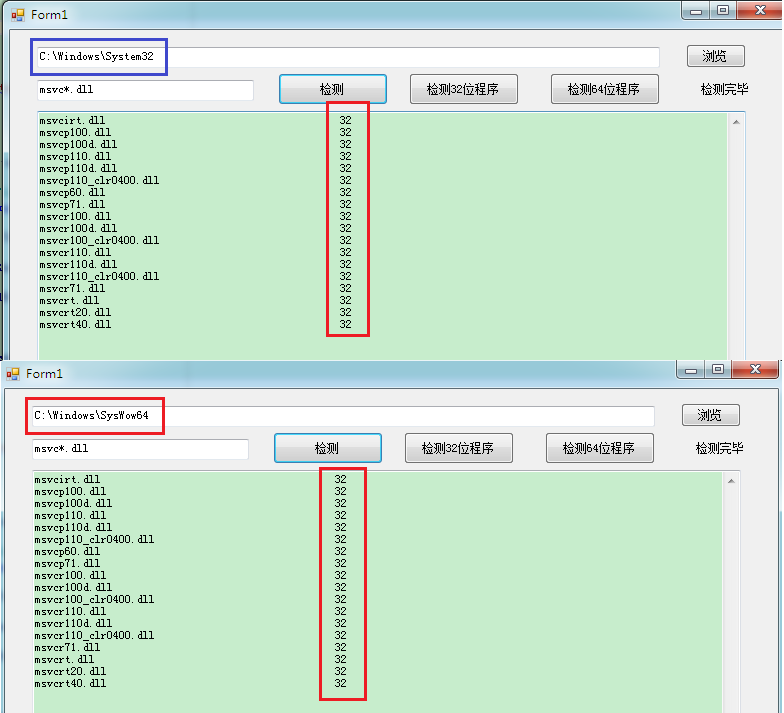The width and height of the screenshot is (784, 713).
Task: Select msvcp60.dll in the upper window list
Action: [72, 192]
